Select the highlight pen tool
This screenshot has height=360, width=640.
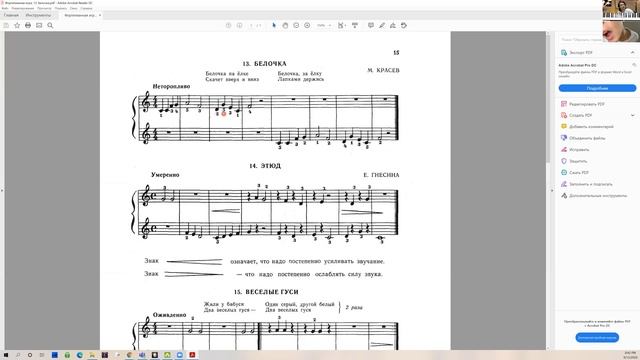(x=382, y=25)
